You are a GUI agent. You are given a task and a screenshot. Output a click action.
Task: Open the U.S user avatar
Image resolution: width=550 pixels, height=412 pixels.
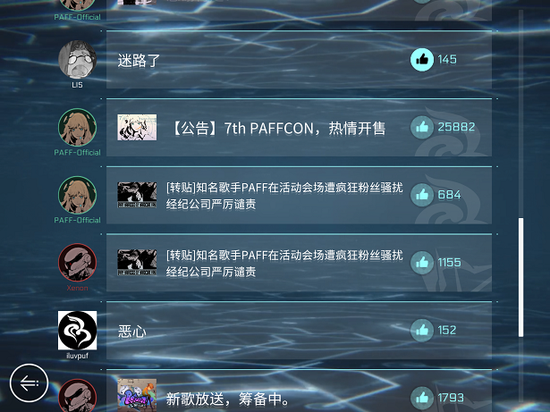[x=77, y=59]
